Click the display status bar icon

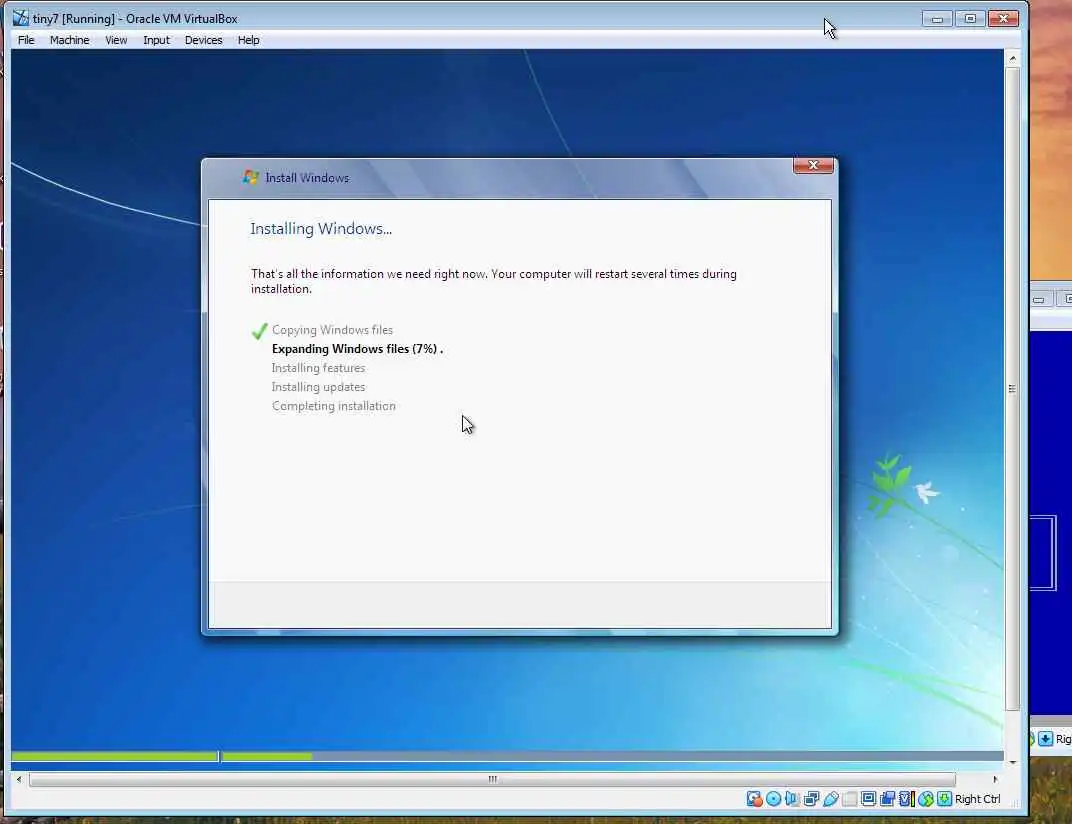[868, 799]
